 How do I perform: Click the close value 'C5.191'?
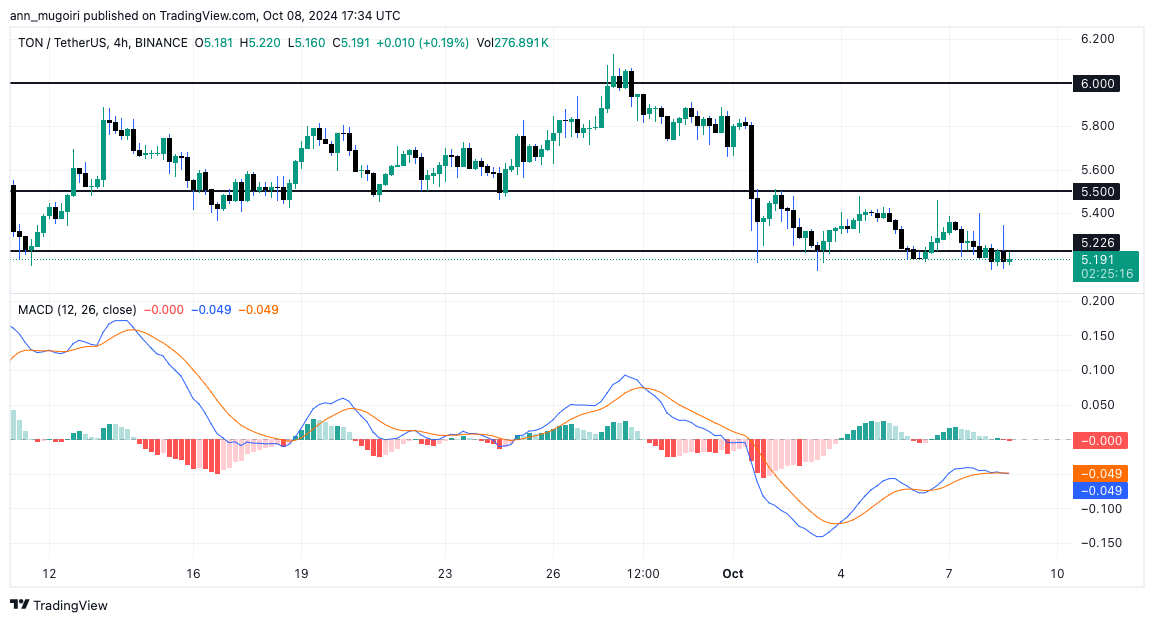click(351, 43)
